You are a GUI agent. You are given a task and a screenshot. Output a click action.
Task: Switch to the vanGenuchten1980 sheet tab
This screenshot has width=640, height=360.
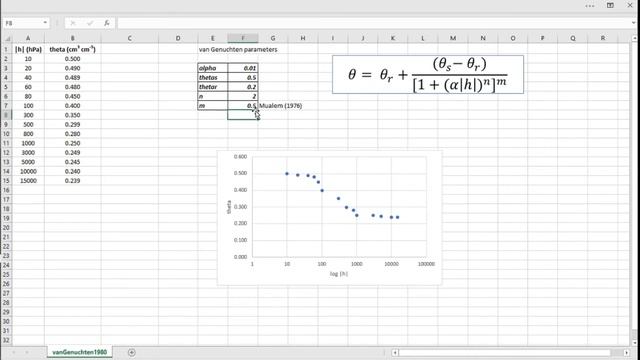pos(80,352)
